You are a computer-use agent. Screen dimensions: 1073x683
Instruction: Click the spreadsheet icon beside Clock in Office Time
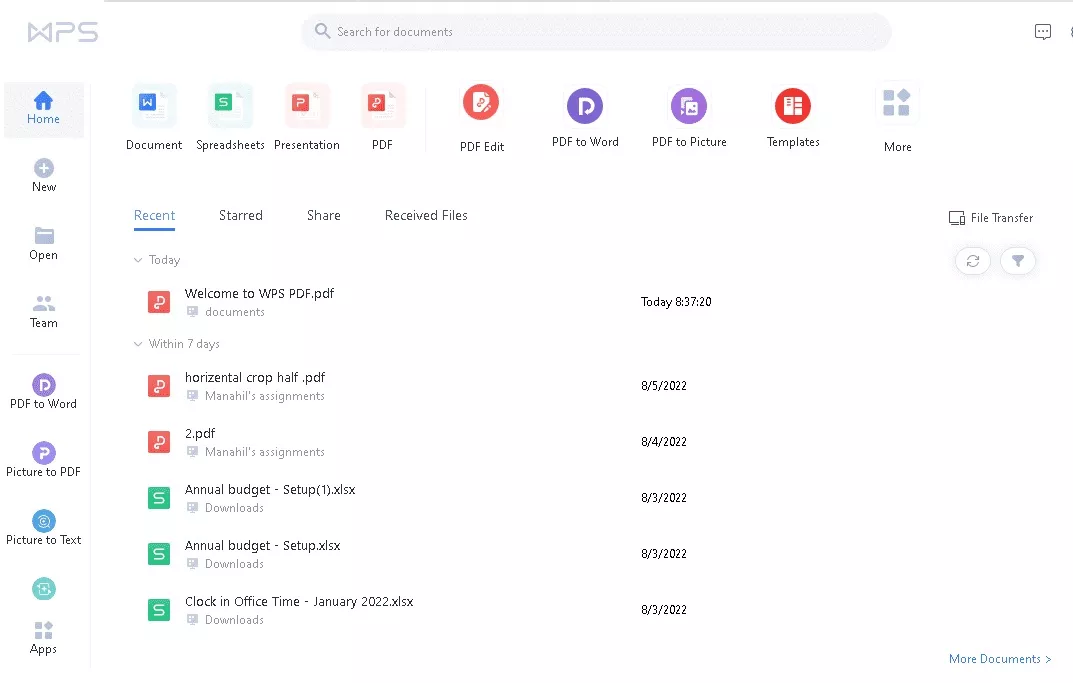159,610
